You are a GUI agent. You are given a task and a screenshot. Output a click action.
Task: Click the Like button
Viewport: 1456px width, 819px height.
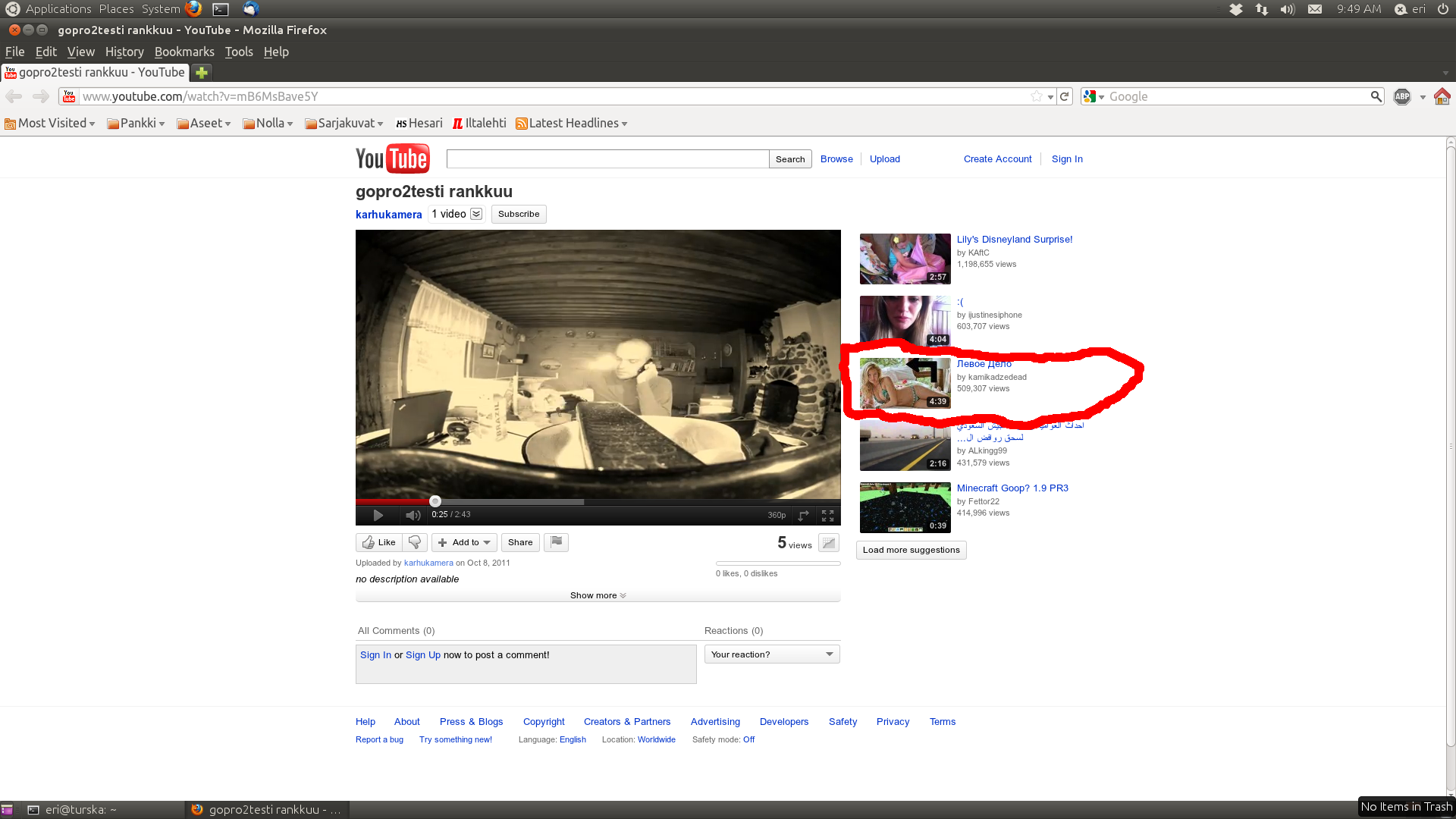(378, 542)
